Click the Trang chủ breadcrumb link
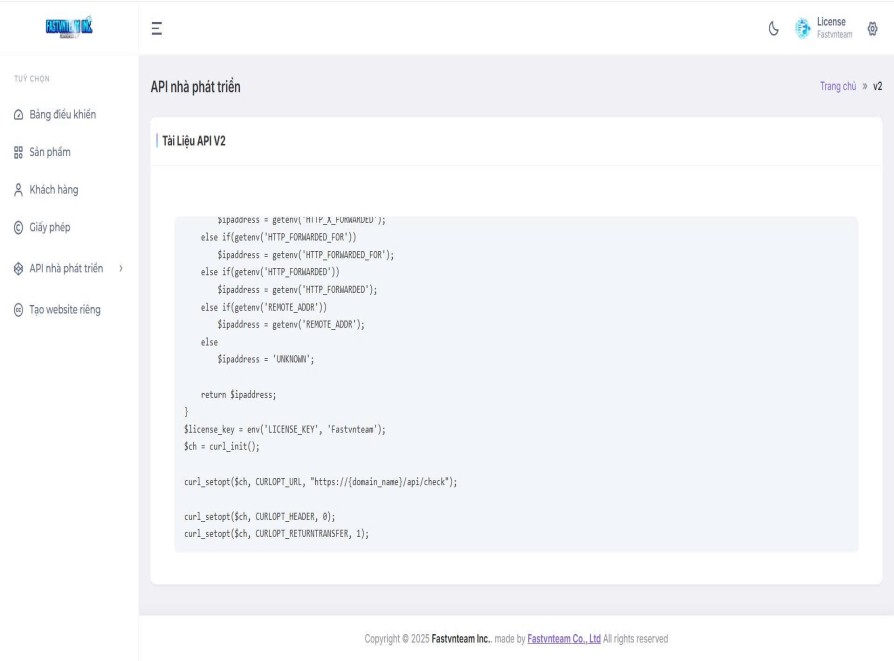Screen dimensions: 894x661 (835, 87)
